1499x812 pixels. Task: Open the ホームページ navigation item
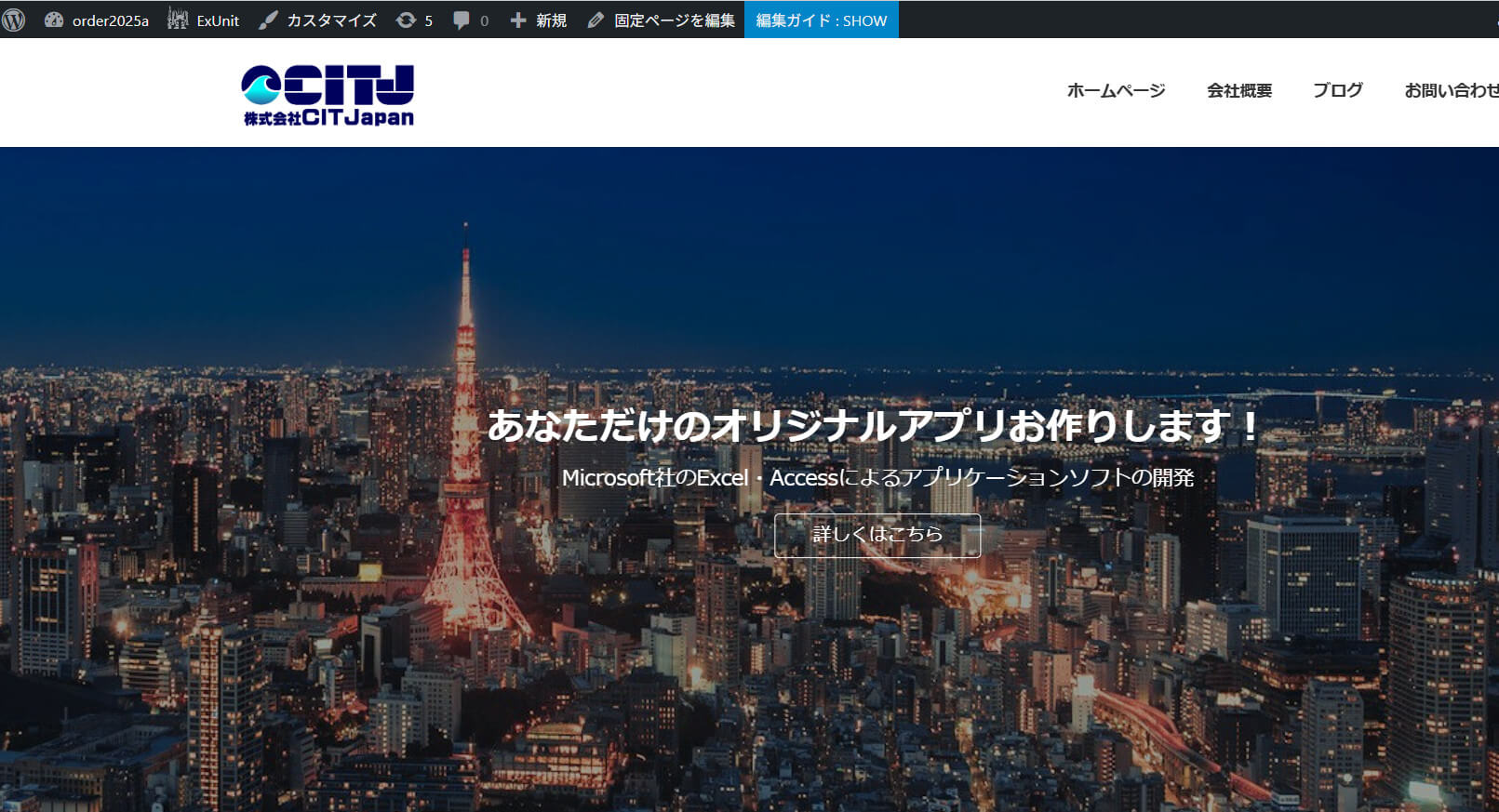(x=1116, y=90)
